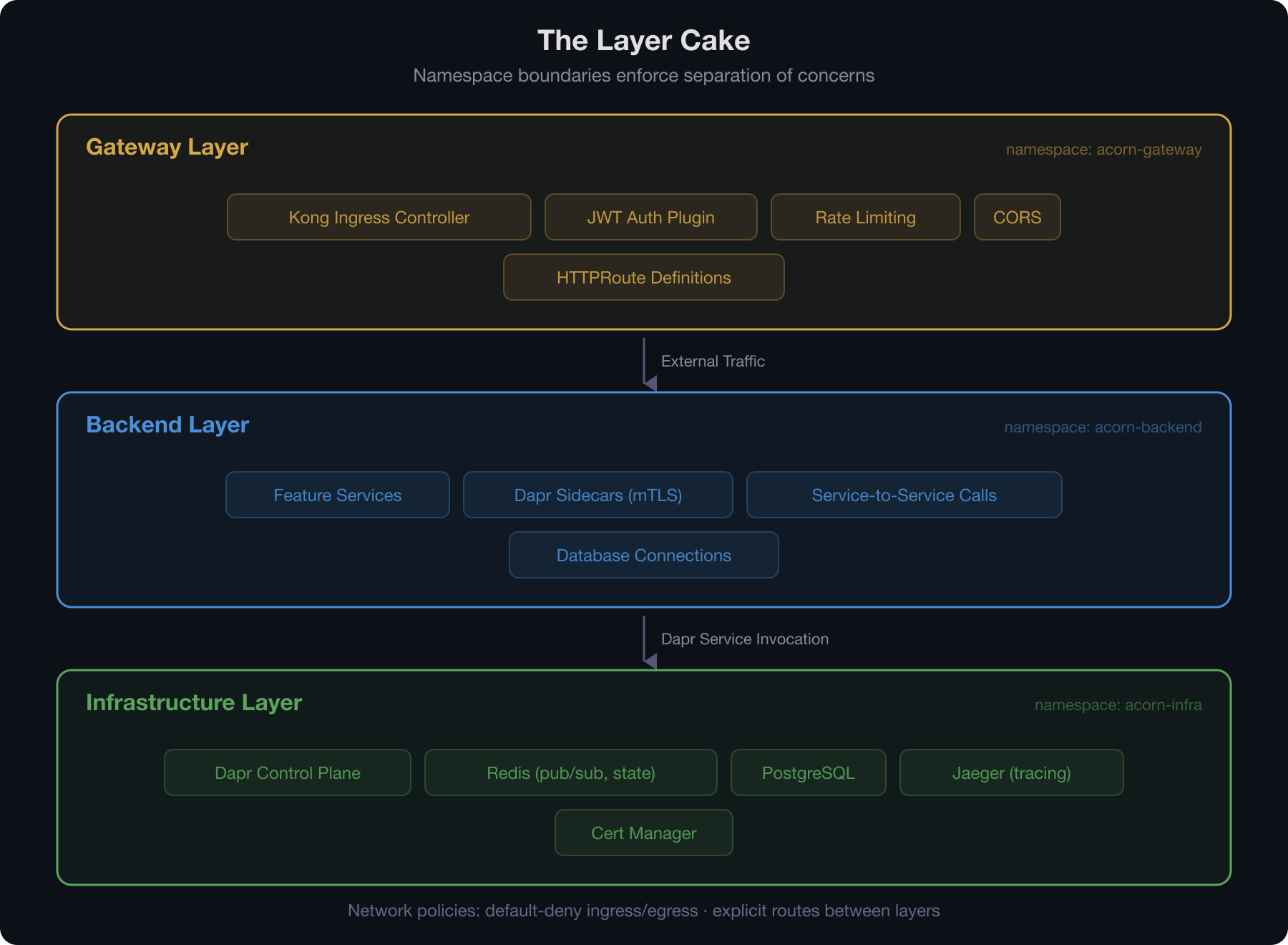Select the Redis (pub/sub, state) node
This screenshot has height=945, width=1288.
click(570, 772)
